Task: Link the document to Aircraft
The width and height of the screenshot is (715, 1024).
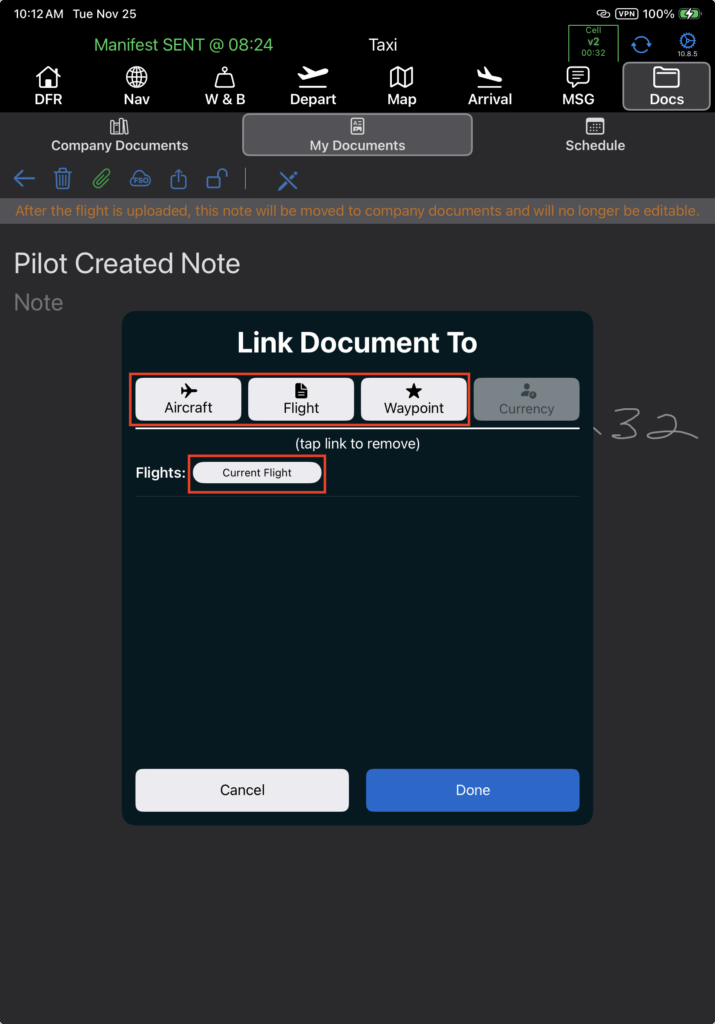Action: click(188, 399)
